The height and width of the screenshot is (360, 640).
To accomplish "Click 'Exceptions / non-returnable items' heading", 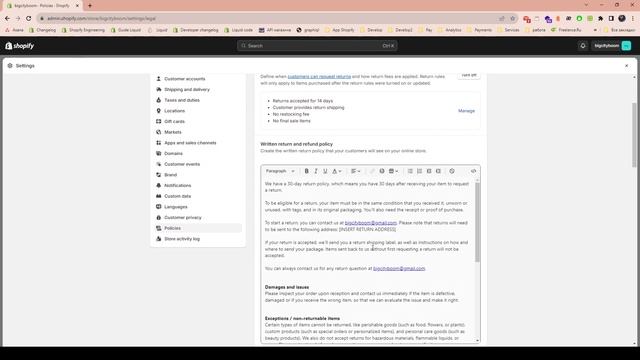I will click(302, 318).
